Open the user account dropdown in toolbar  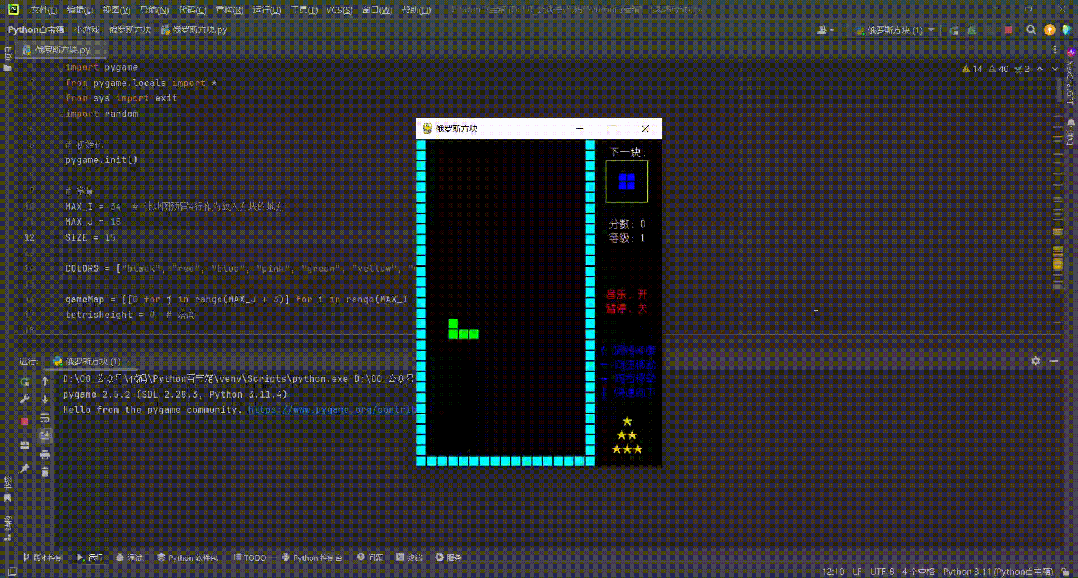click(825, 30)
